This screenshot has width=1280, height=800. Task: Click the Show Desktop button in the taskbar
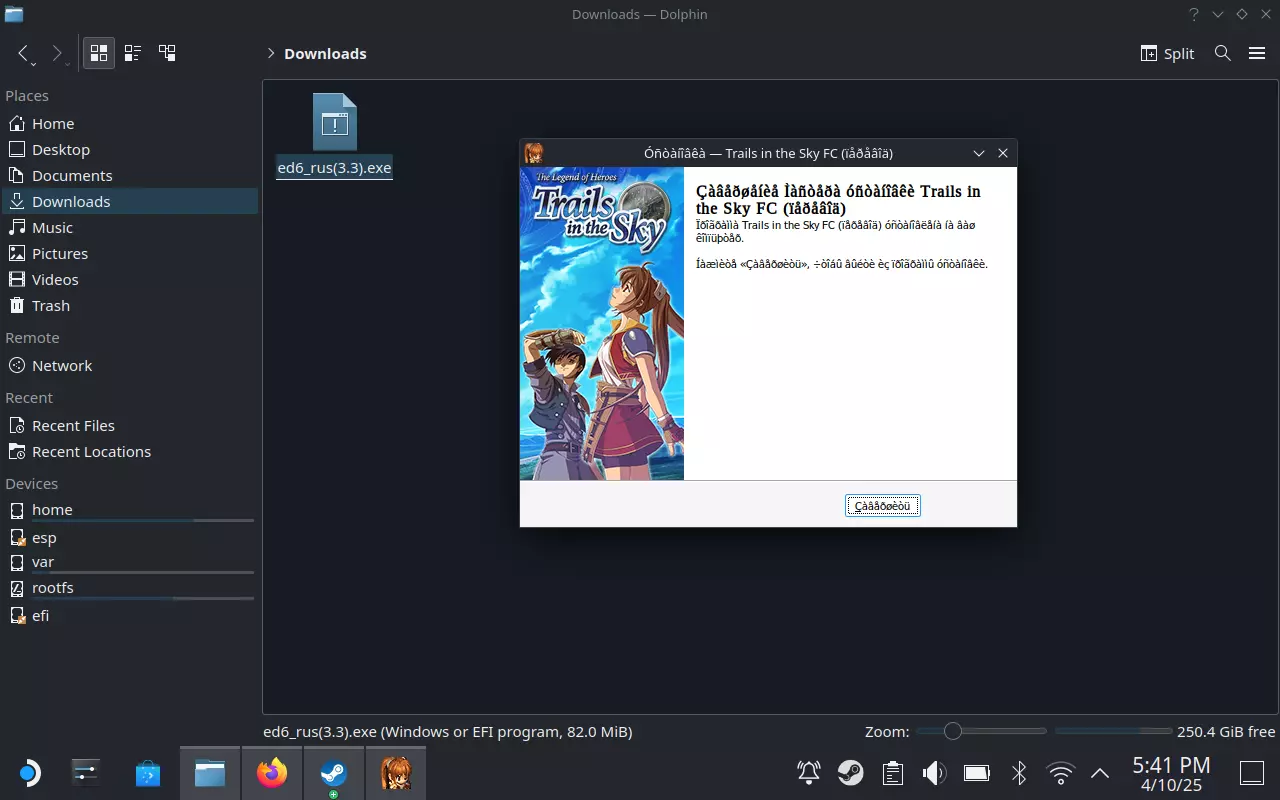[x=1252, y=773]
